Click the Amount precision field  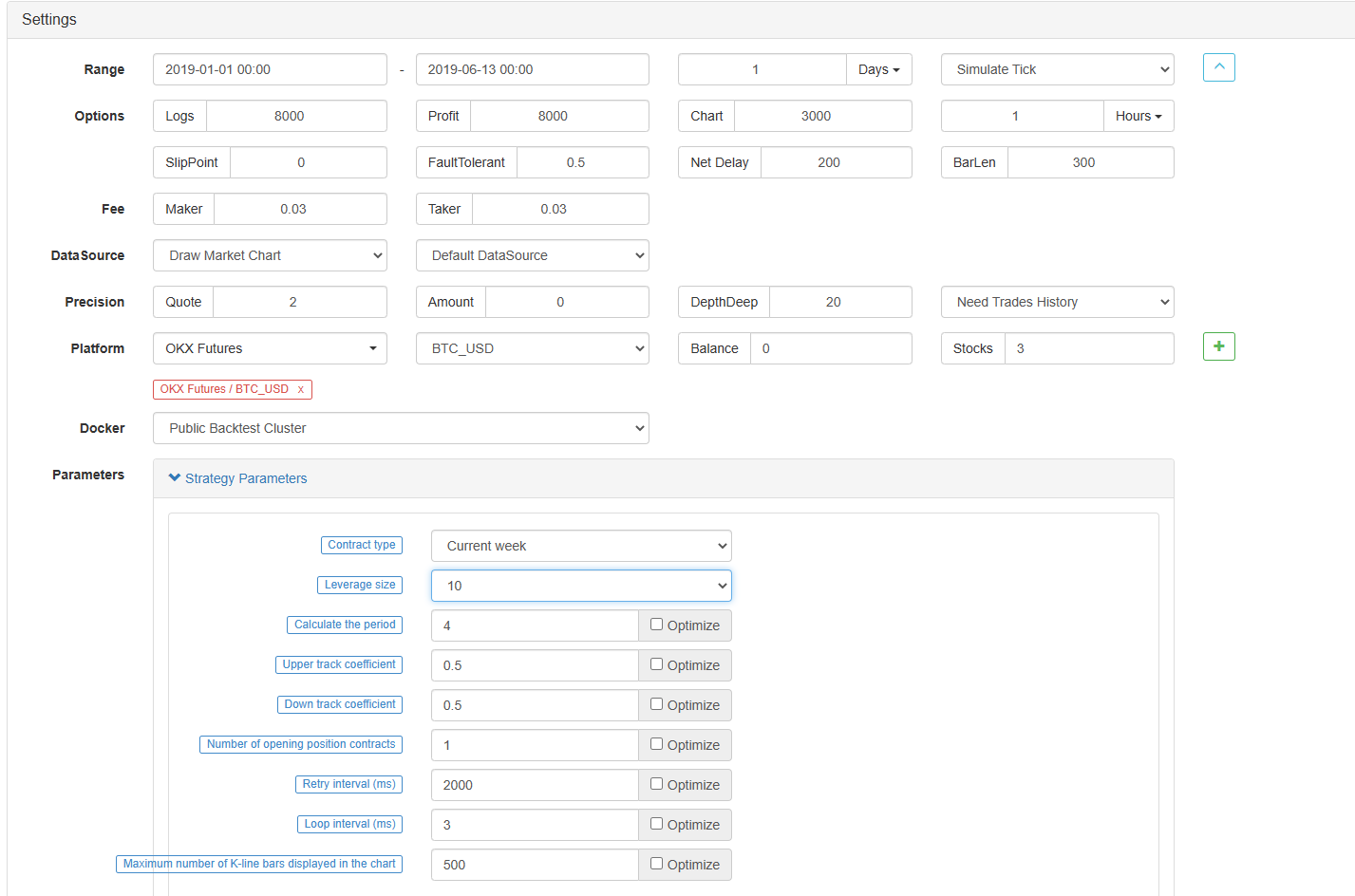pos(567,302)
